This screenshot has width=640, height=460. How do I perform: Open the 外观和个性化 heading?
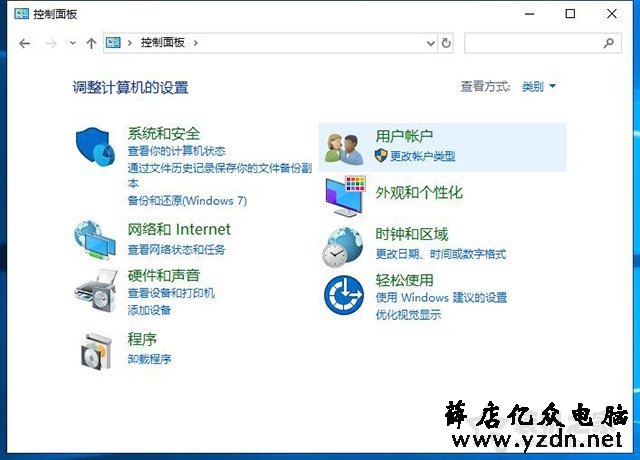(x=419, y=193)
